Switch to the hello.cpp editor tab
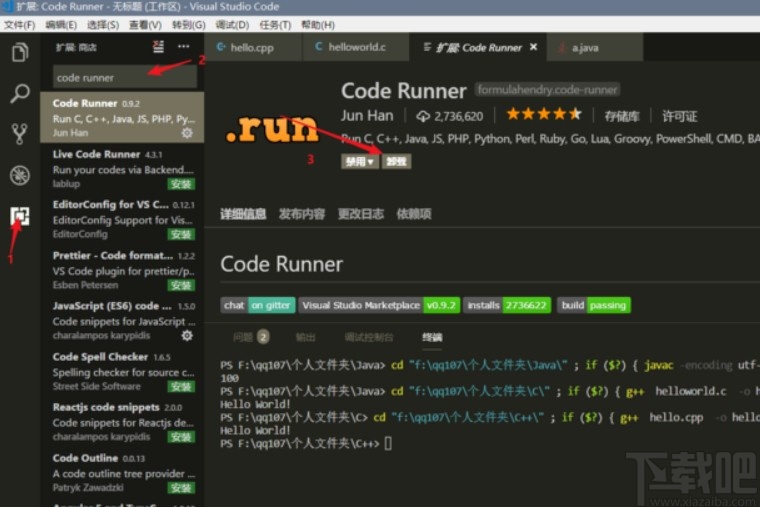The width and height of the screenshot is (760, 507). point(251,47)
